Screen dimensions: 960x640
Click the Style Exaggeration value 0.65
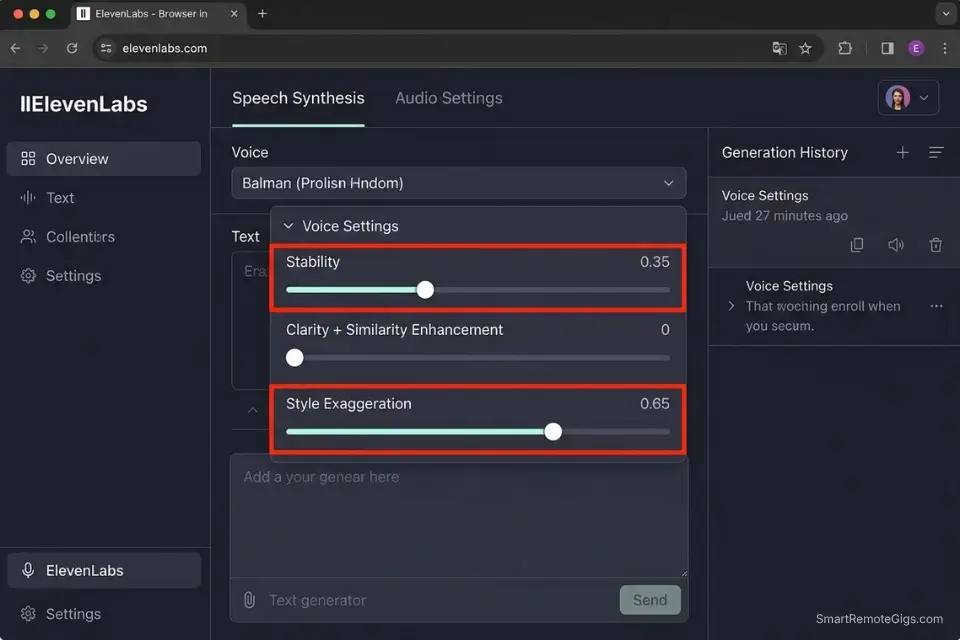[654, 404]
